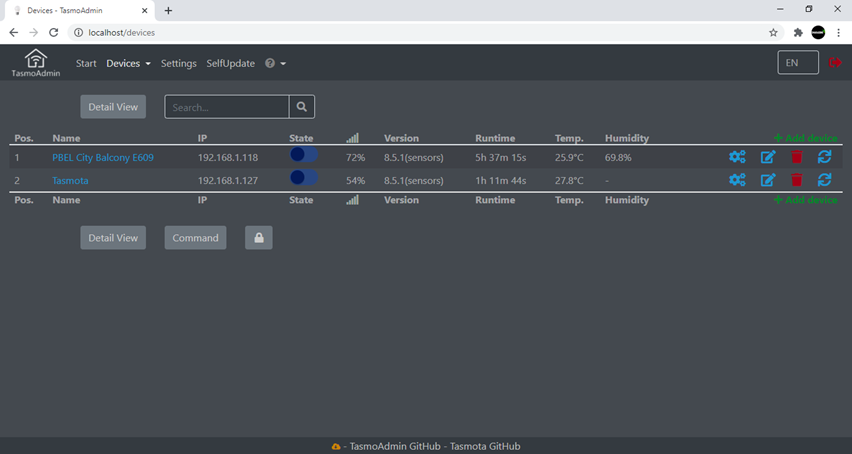Click the 72% signal strength value

click(x=355, y=157)
